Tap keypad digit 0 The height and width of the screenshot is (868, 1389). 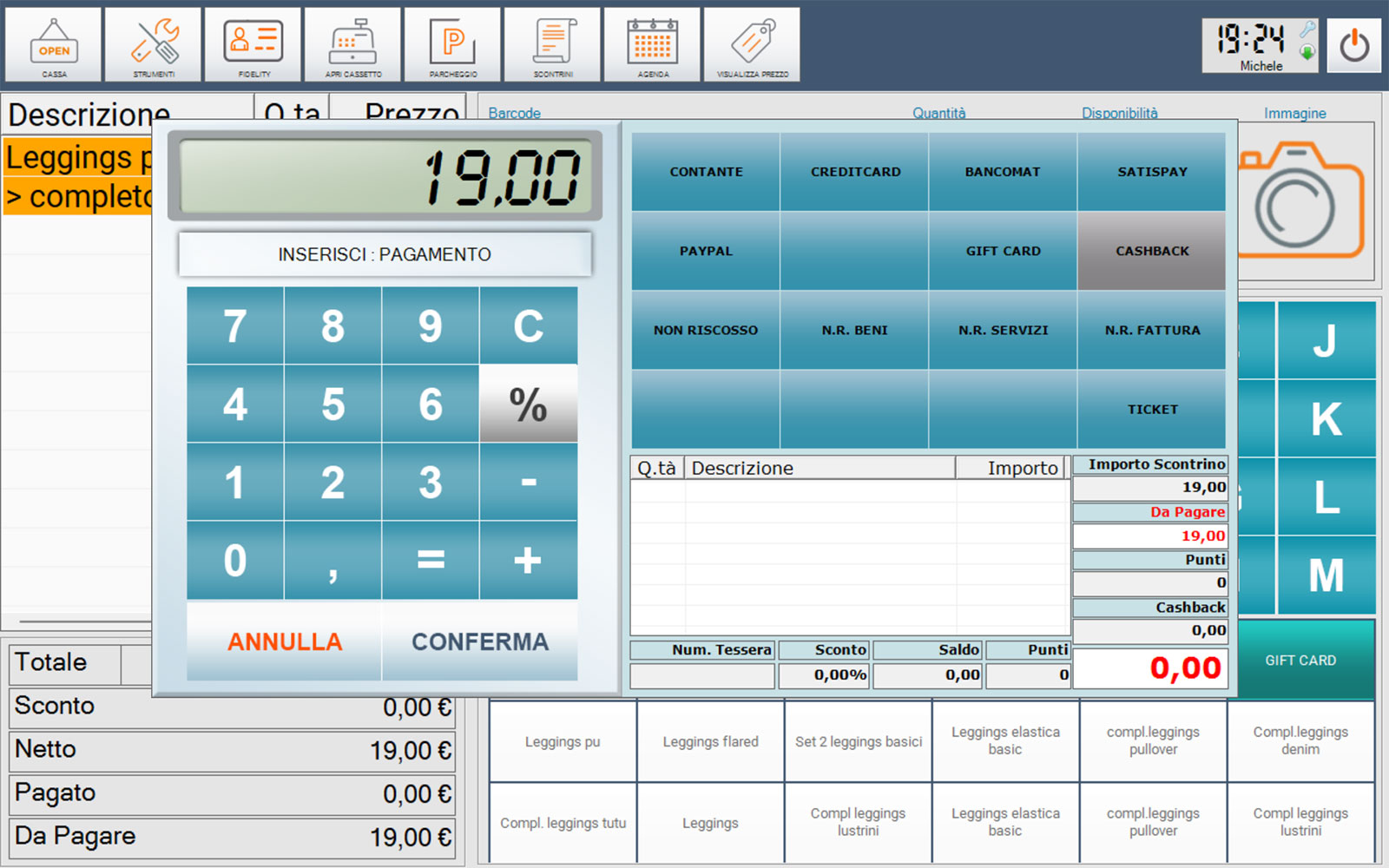[235, 560]
